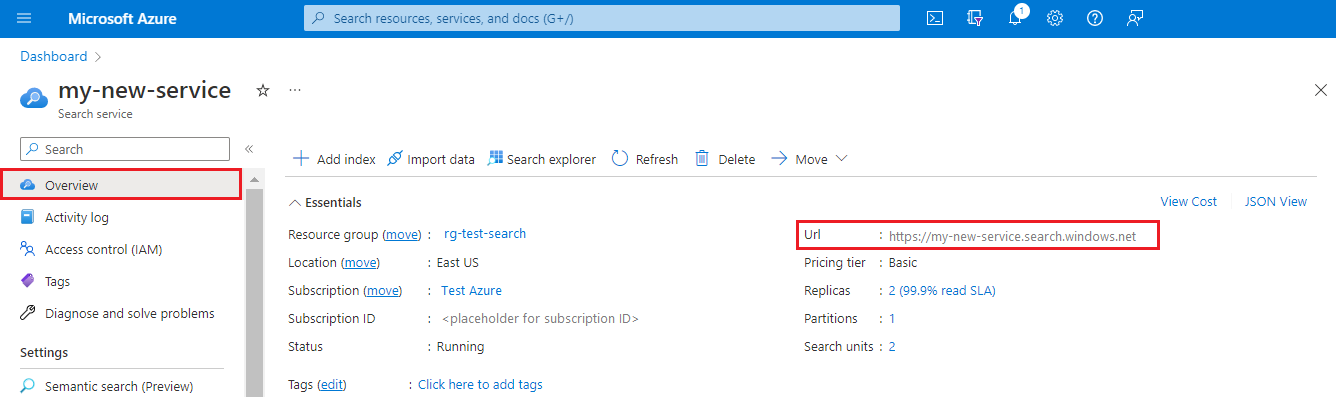This screenshot has height=397, width=1336.
Task: Open the ellipsis more options next to title
Action: (x=295, y=90)
